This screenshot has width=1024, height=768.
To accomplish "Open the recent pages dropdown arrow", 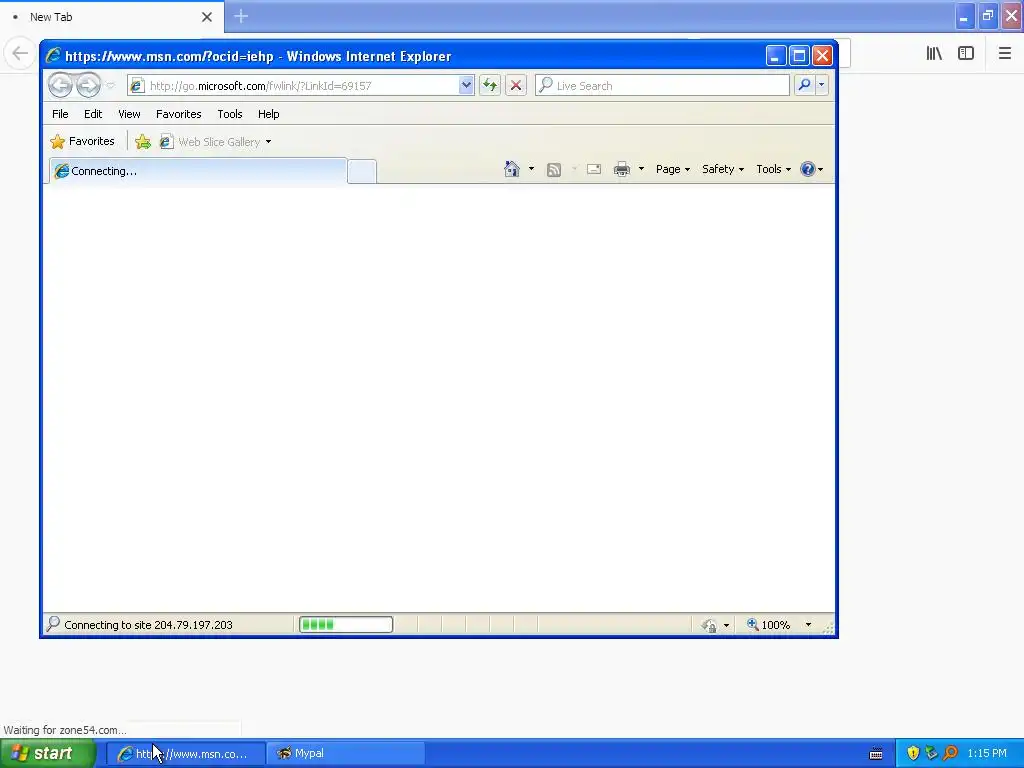I will (x=110, y=86).
